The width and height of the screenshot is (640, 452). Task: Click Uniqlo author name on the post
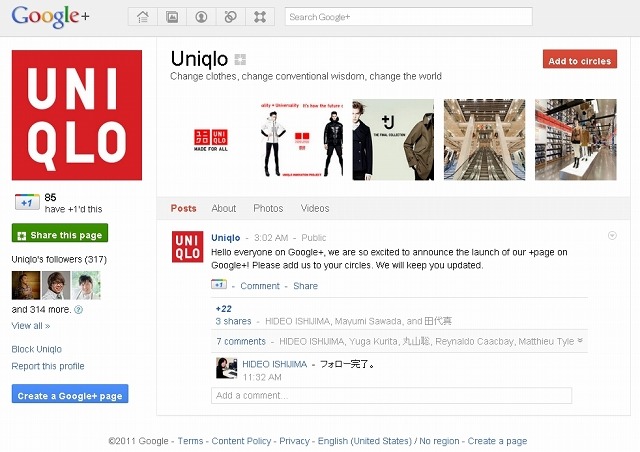226,238
